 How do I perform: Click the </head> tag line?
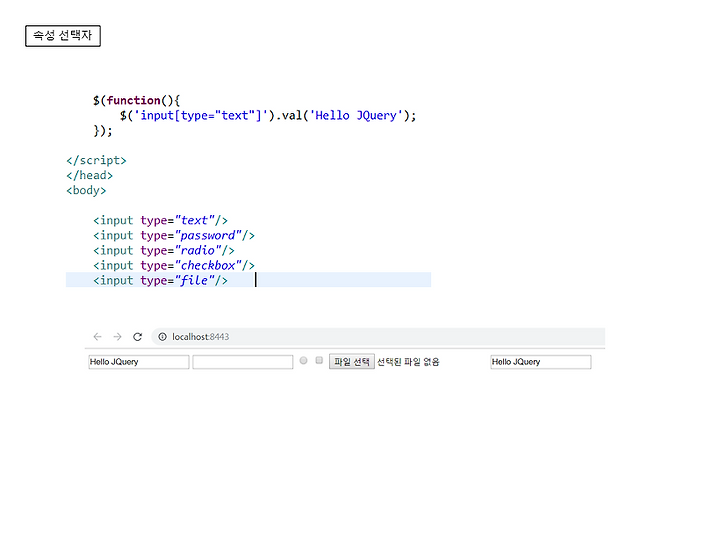(x=90, y=175)
